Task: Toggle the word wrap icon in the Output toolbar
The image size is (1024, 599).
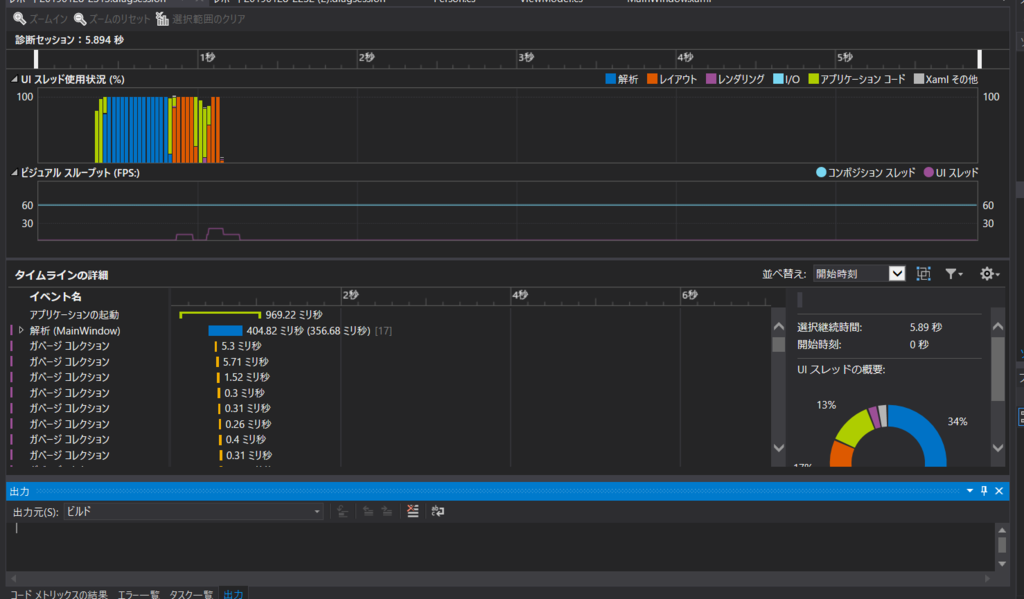Action: pos(438,511)
